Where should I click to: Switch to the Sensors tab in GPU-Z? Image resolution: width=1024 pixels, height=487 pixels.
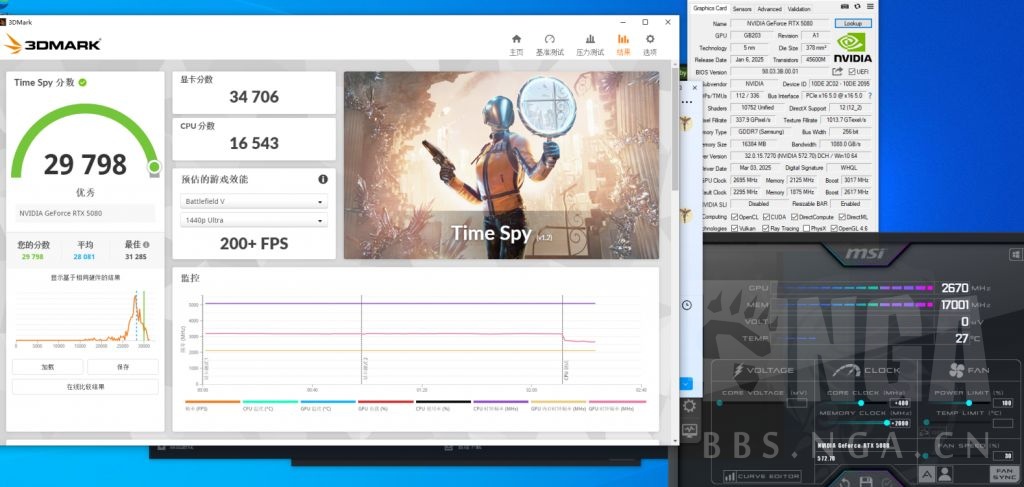tap(742, 9)
